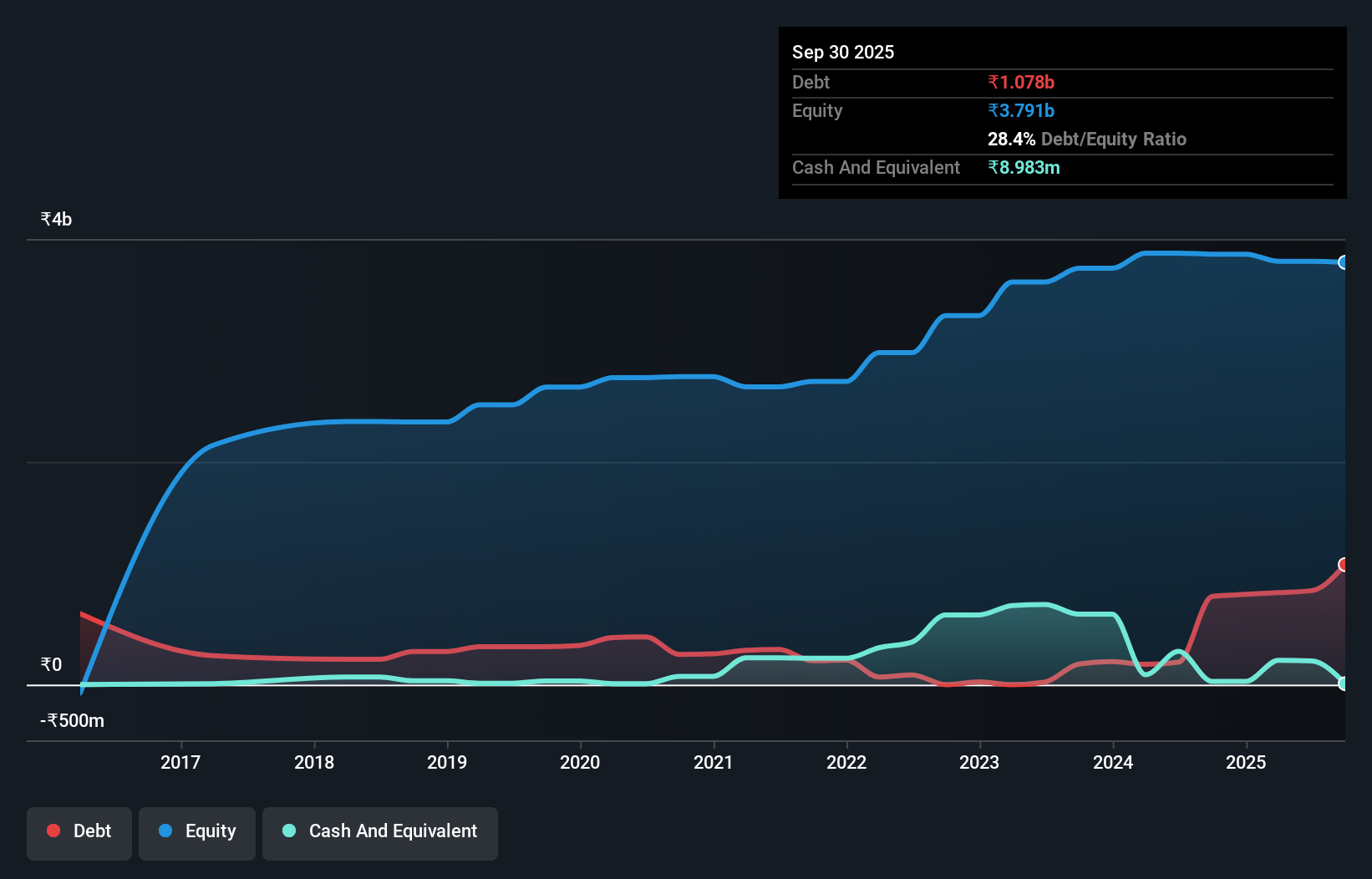The height and width of the screenshot is (879, 1372).
Task: Click the red Debt value in the tooltip
Action: [x=1020, y=82]
